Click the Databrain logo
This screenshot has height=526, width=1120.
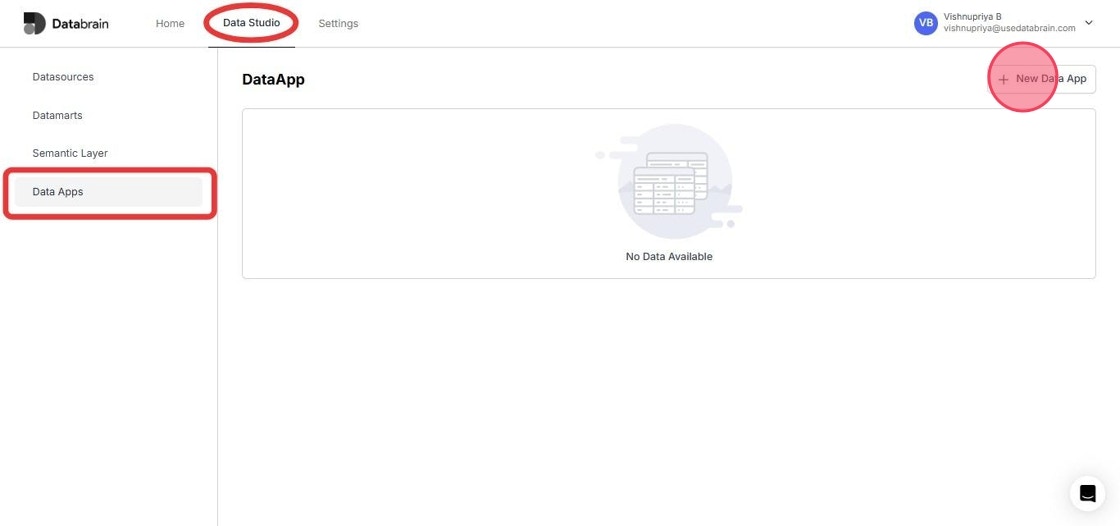pos(66,24)
